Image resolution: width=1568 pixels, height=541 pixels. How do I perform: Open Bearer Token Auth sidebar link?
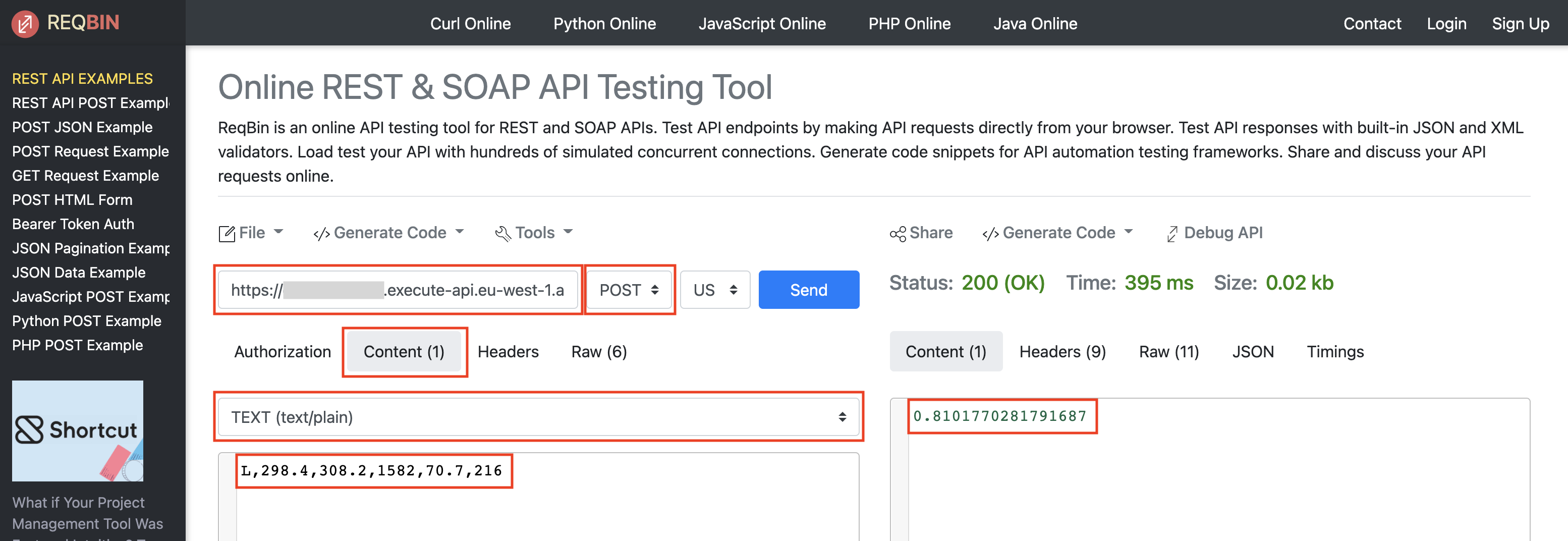[x=73, y=224]
